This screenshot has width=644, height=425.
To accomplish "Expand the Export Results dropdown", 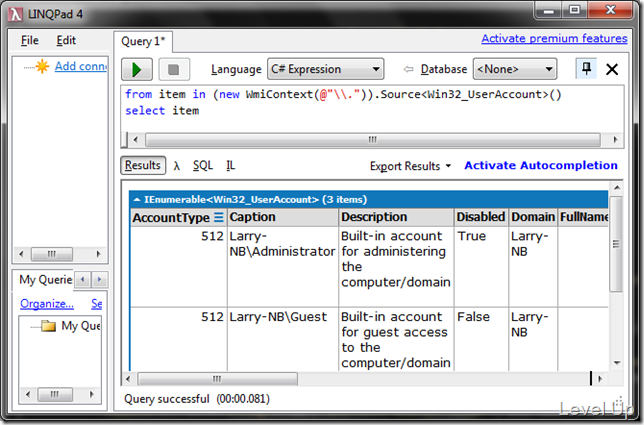I will pyautogui.click(x=410, y=166).
